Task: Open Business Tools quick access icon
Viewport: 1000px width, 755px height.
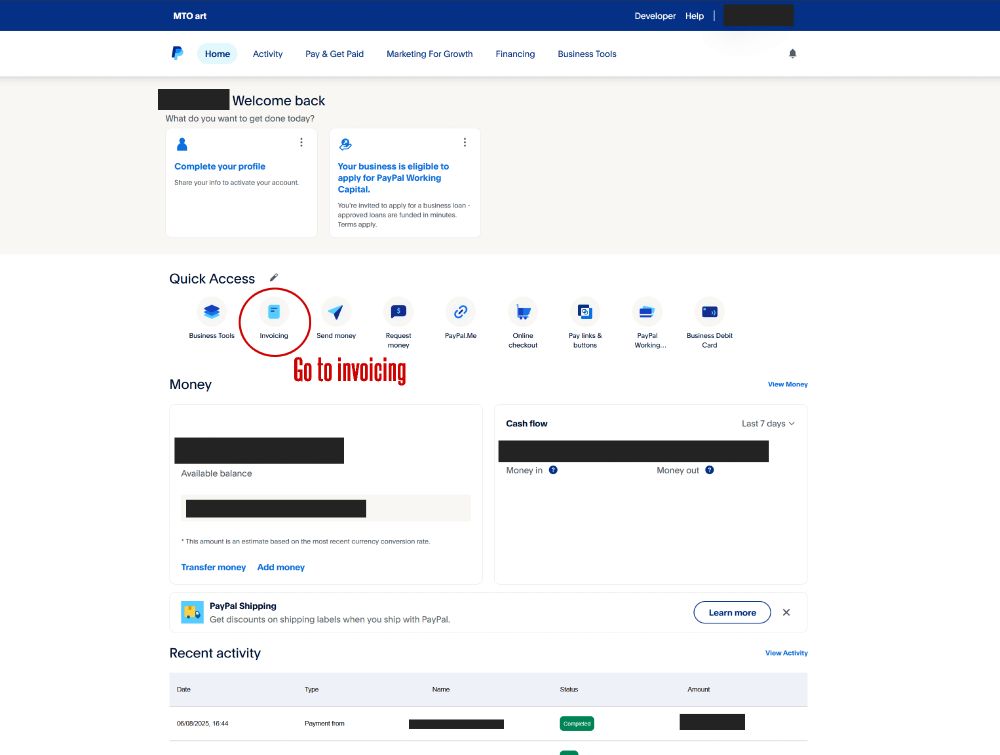Action: (x=211, y=312)
